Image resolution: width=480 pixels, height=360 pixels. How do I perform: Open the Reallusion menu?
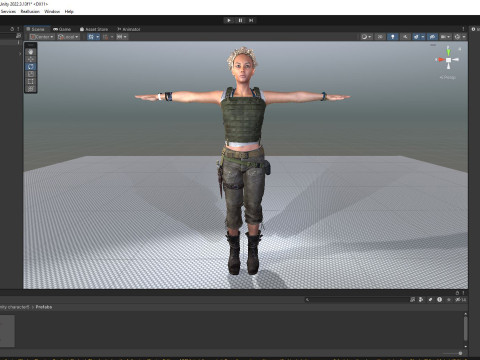coord(30,11)
